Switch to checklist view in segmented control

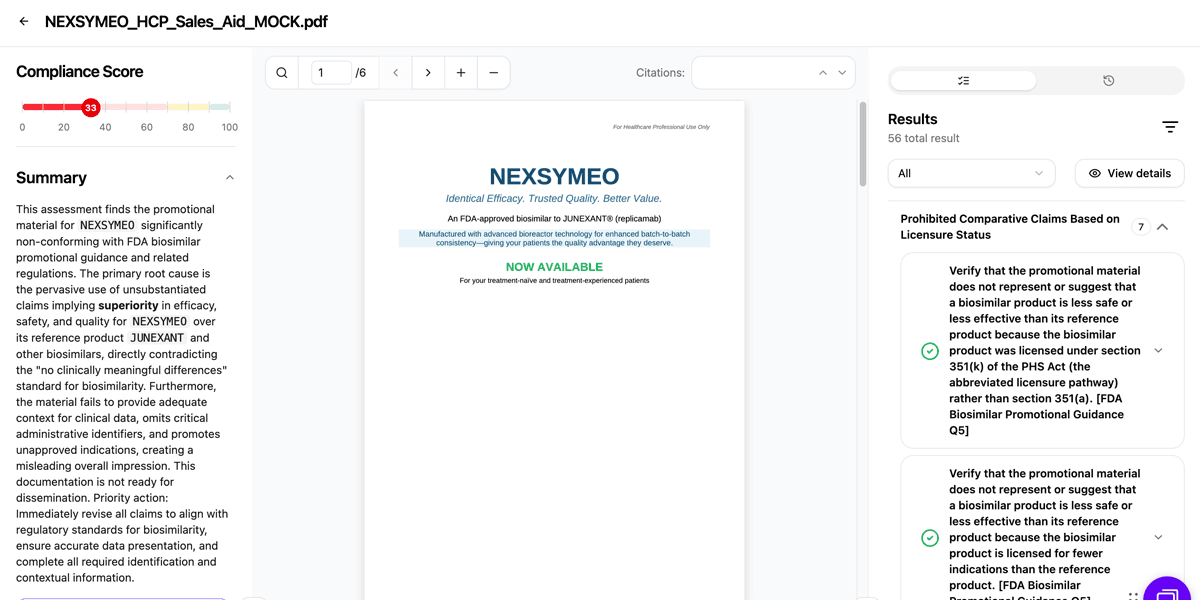pos(962,80)
